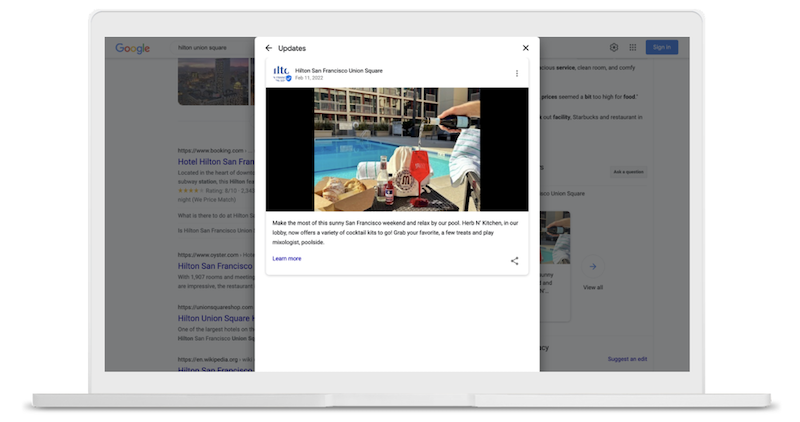
Task: Click the Hilton profile logo
Action: point(282,73)
